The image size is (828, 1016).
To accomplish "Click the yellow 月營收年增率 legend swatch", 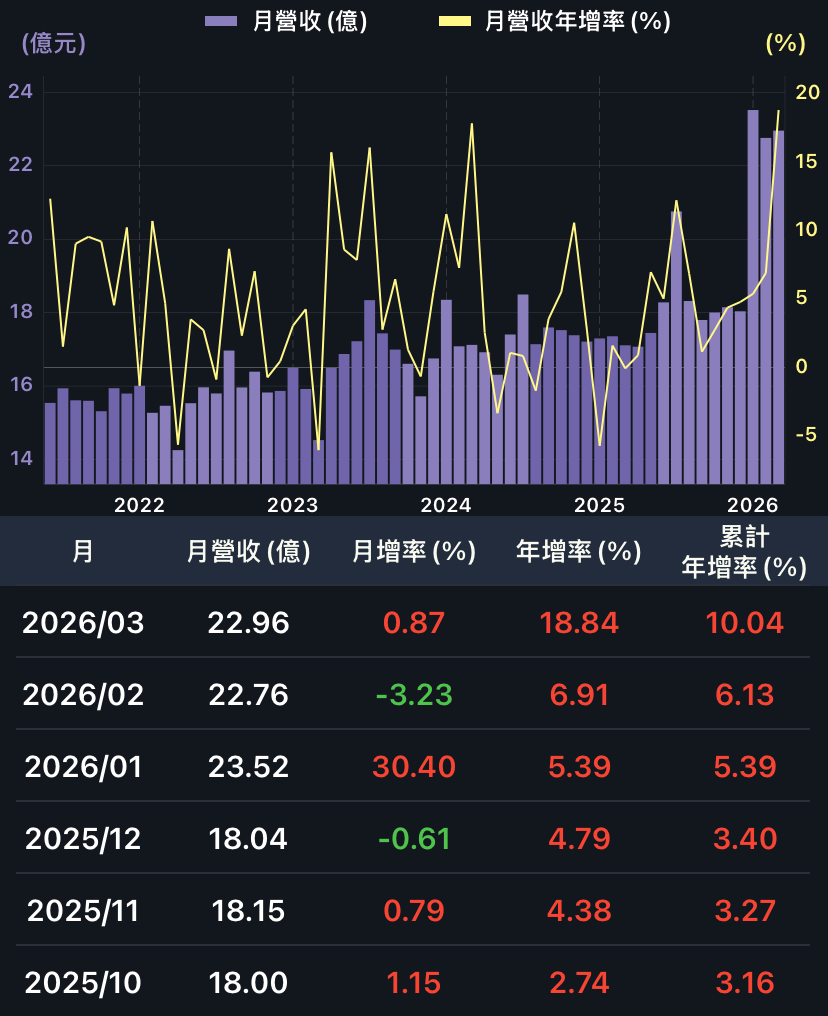I will (455, 21).
